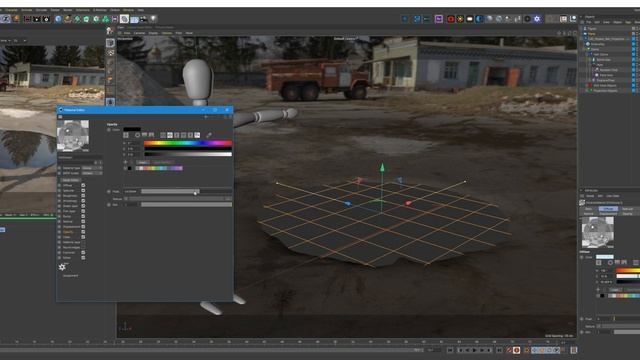This screenshot has height=360, width=640.
Task: Click the highlighted gear icon in right toolbar
Action: [x=537, y=19]
